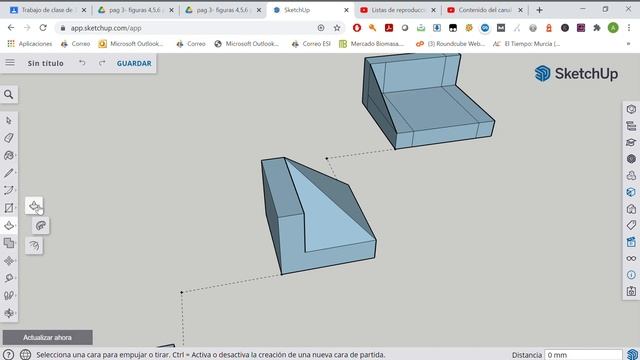Click the Distancia measurement field

pyautogui.click(x=583, y=355)
